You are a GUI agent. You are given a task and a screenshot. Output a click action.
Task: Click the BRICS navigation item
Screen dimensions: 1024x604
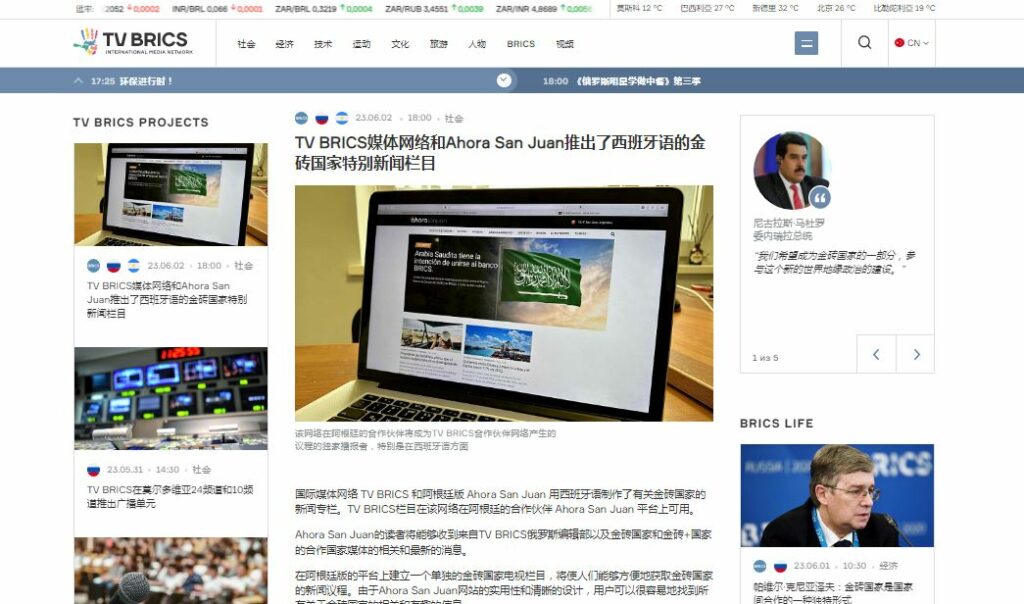click(x=520, y=44)
